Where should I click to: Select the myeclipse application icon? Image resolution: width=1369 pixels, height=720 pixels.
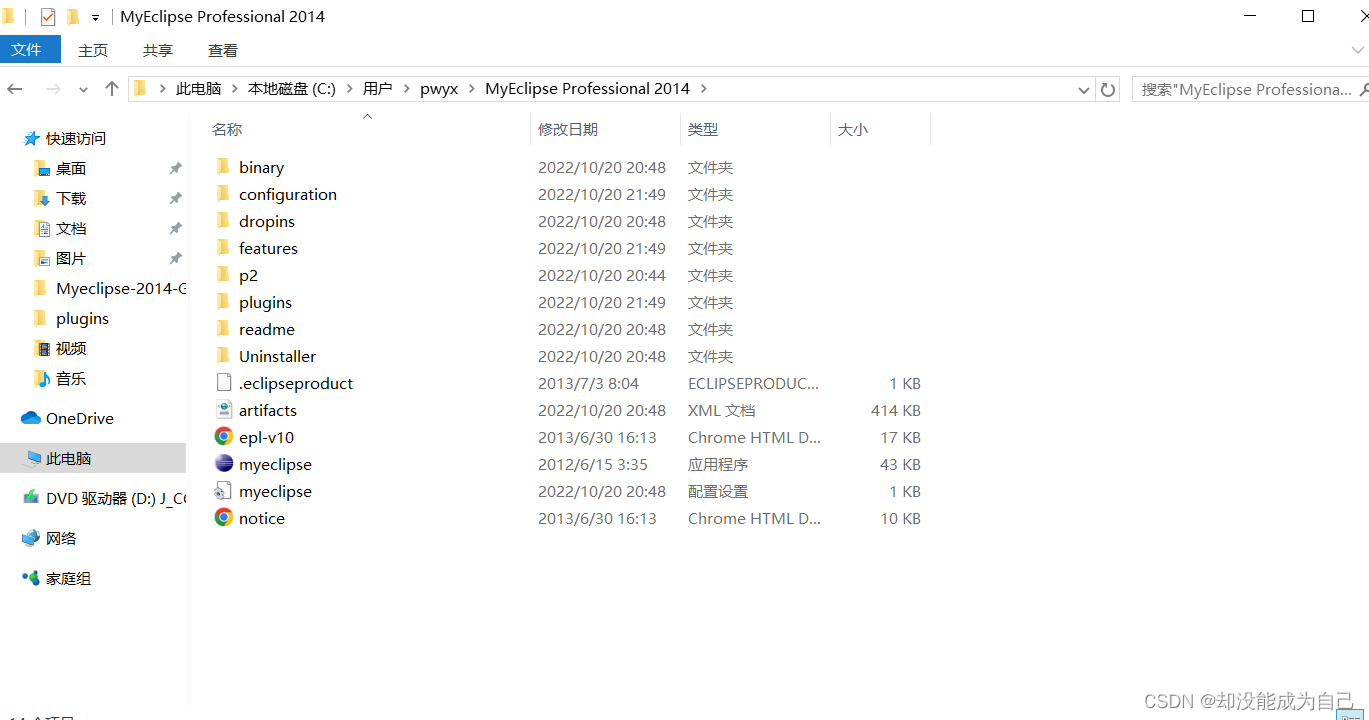[224, 464]
